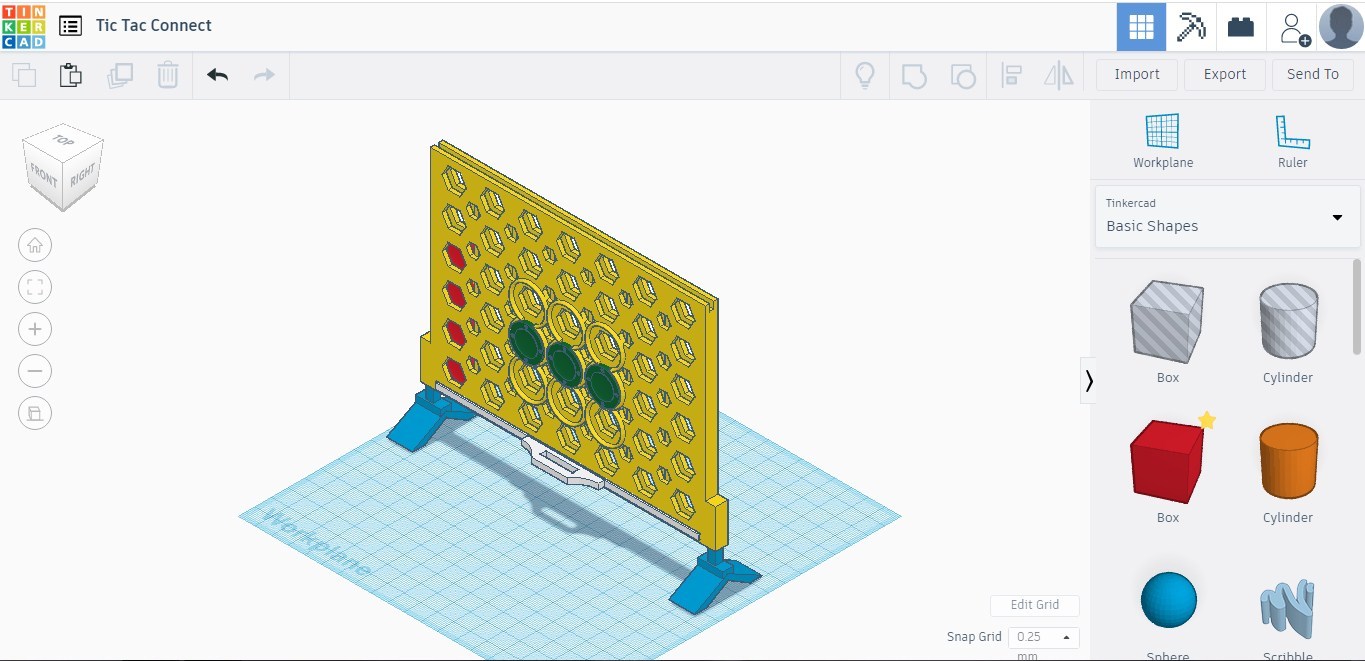Select the middle green game disc
This screenshot has width=1365, height=661.
click(x=563, y=363)
